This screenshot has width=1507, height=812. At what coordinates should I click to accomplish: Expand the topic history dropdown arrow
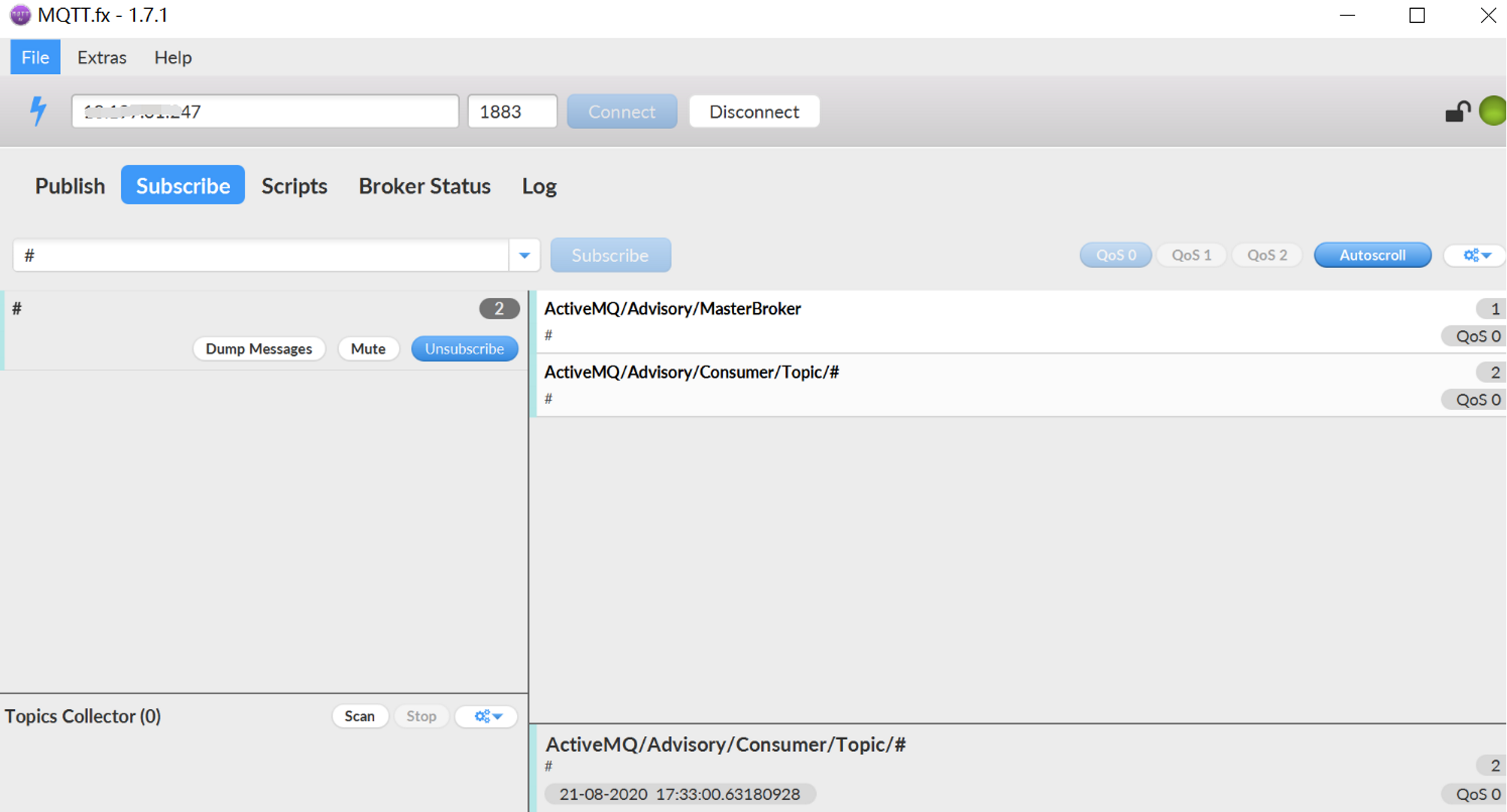pos(524,255)
